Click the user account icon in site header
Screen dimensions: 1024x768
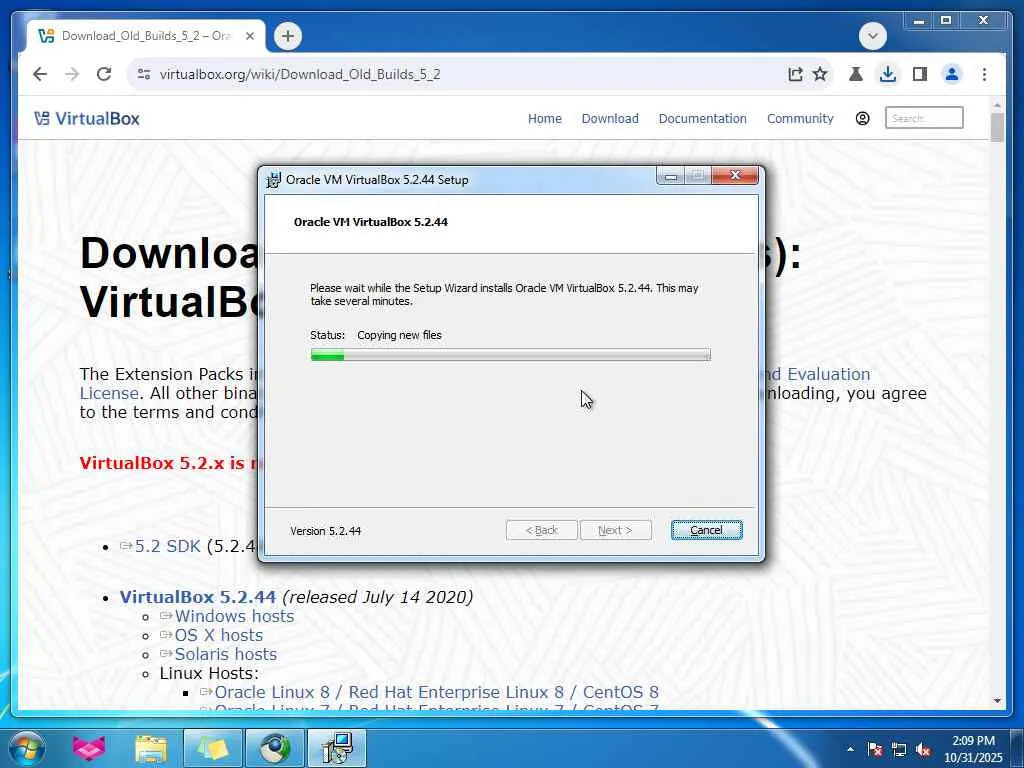point(862,119)
